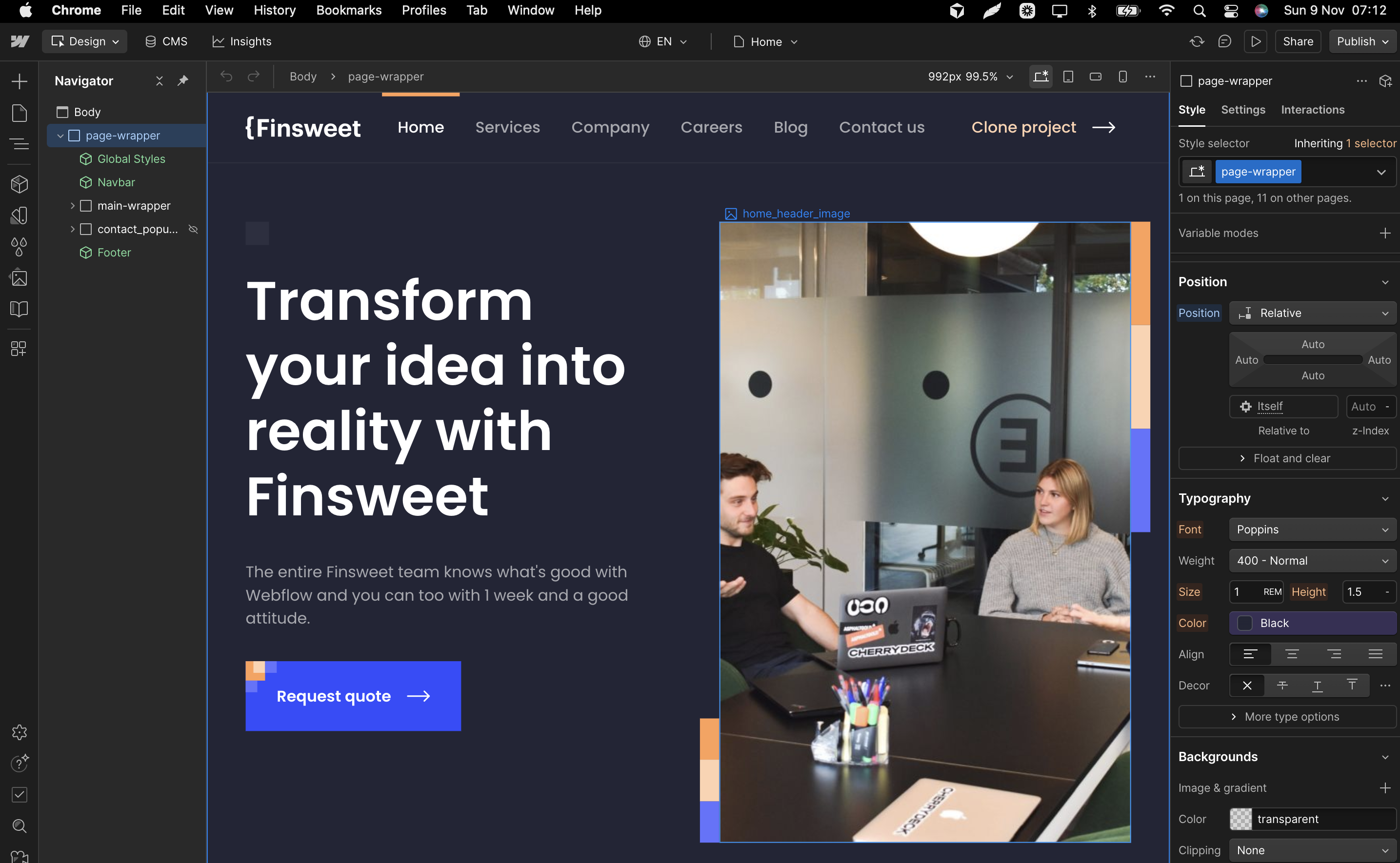Open the Add Elements panel
The image size is (1400, 863).
click(20, 81)
